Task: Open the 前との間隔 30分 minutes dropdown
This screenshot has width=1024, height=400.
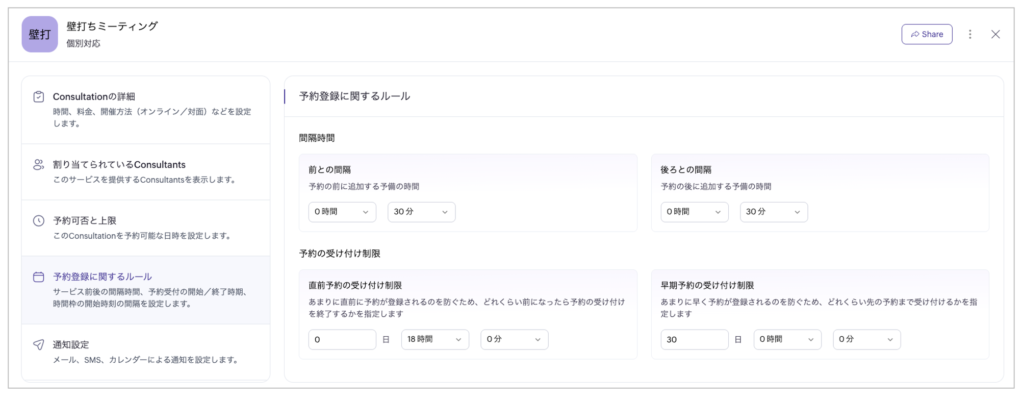Action: point(421,212)
